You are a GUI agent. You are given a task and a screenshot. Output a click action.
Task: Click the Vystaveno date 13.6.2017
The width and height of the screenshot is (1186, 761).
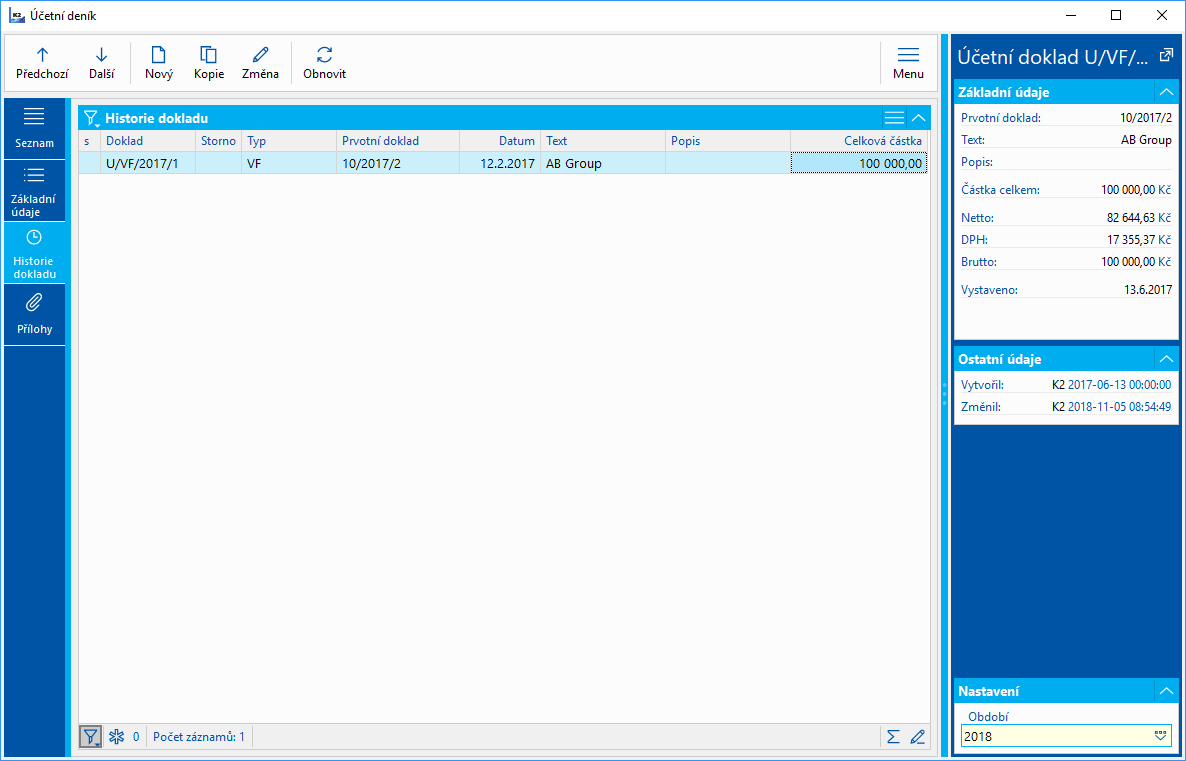pos(1148,290)
